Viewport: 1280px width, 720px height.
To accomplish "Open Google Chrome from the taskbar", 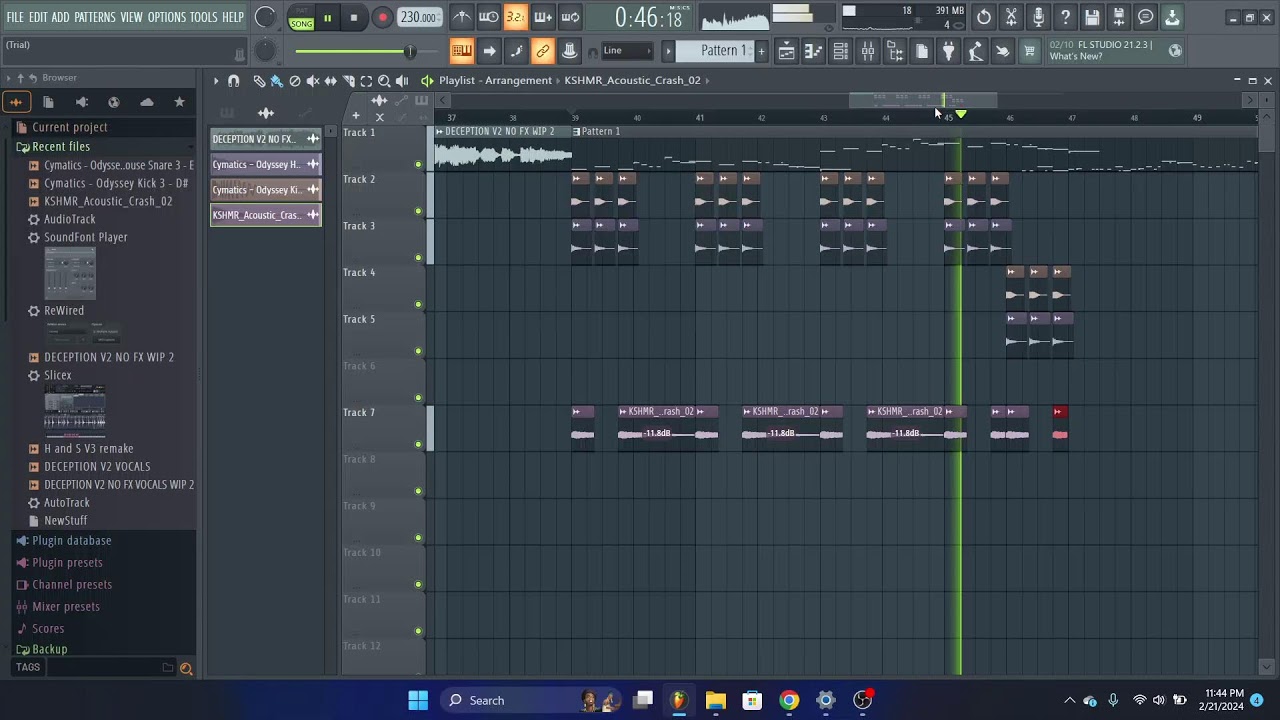I will tap(789, 700).
